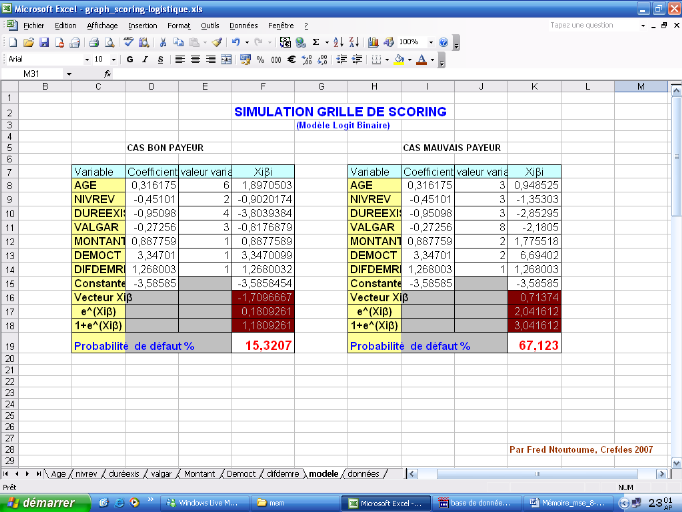Expand the Arial font name dropdown
The image size is (682, 512).
(x=85, y=60)
